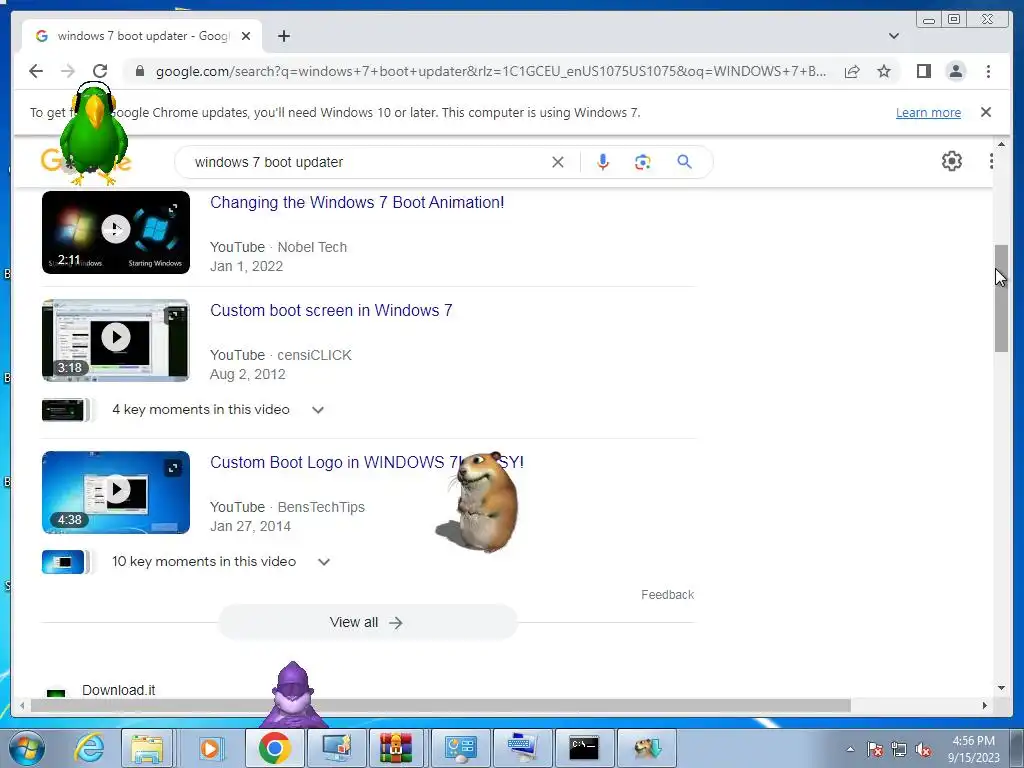Open the Control Panel taskbar icon
The image size is (1024, 768).
point(460,748)
